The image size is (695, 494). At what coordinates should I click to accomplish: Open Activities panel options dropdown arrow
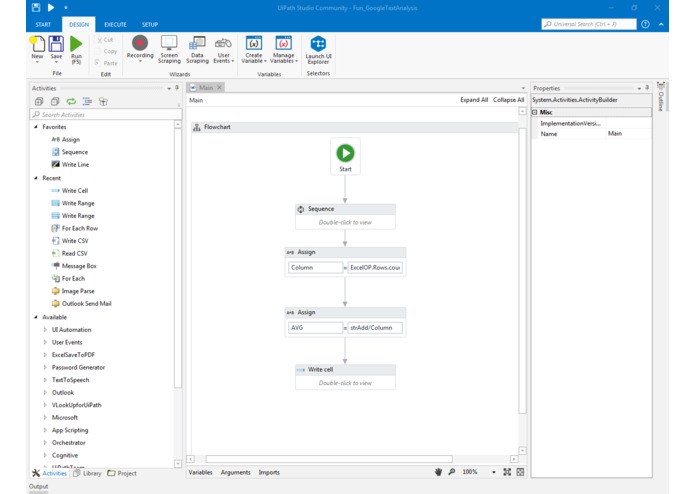(169, 88)
